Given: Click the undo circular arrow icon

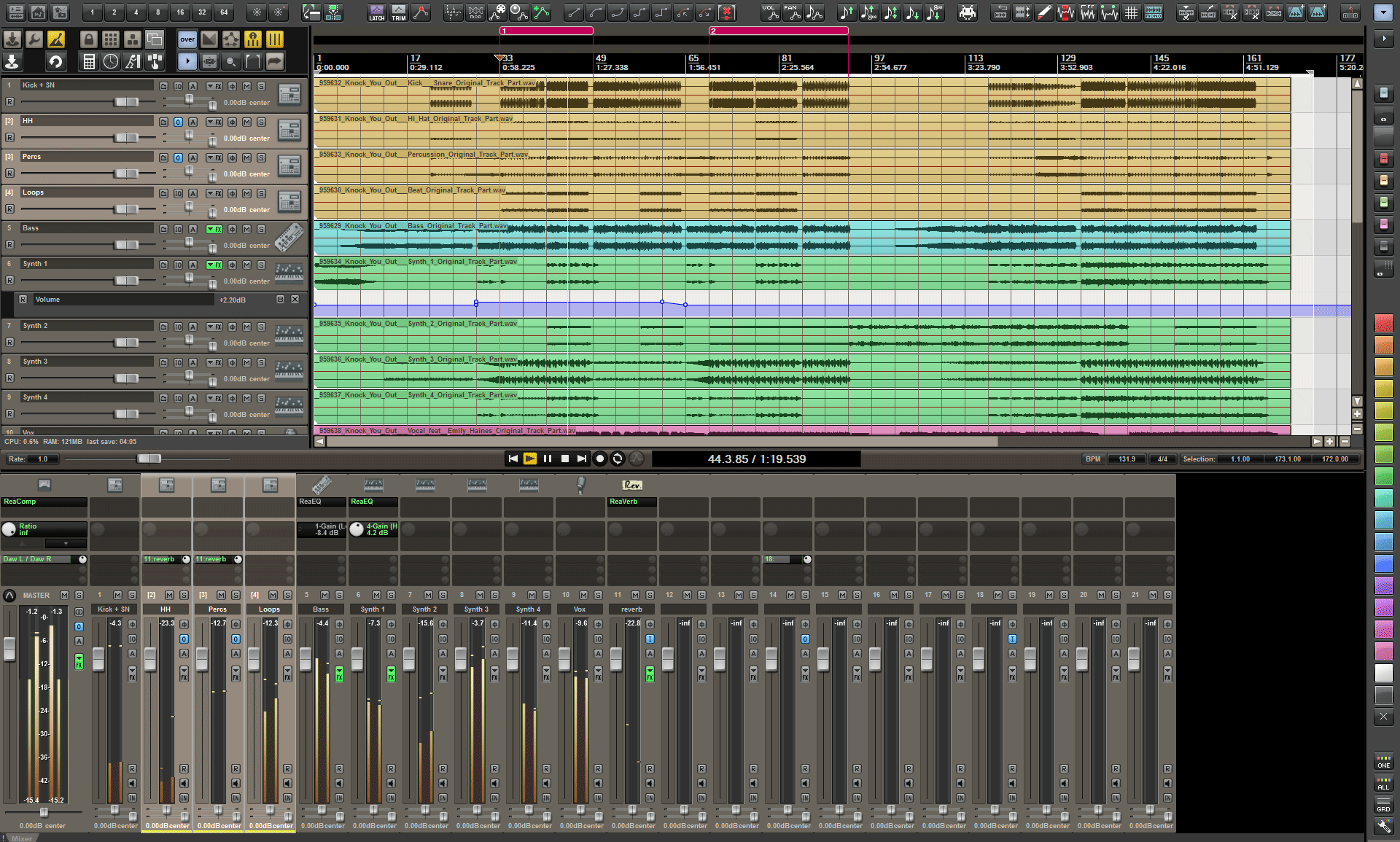Looking at the screenshot, I should tap(56, 62).
